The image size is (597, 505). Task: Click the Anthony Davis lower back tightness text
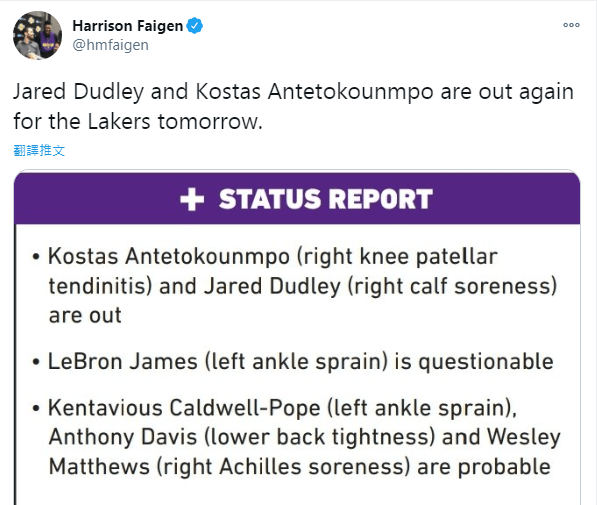pos(242,437)
